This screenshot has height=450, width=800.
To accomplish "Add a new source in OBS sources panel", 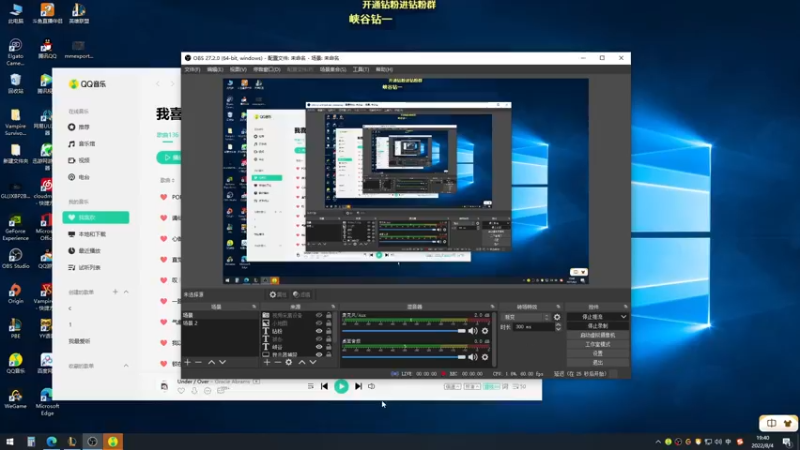I will (x=267, y=362).
